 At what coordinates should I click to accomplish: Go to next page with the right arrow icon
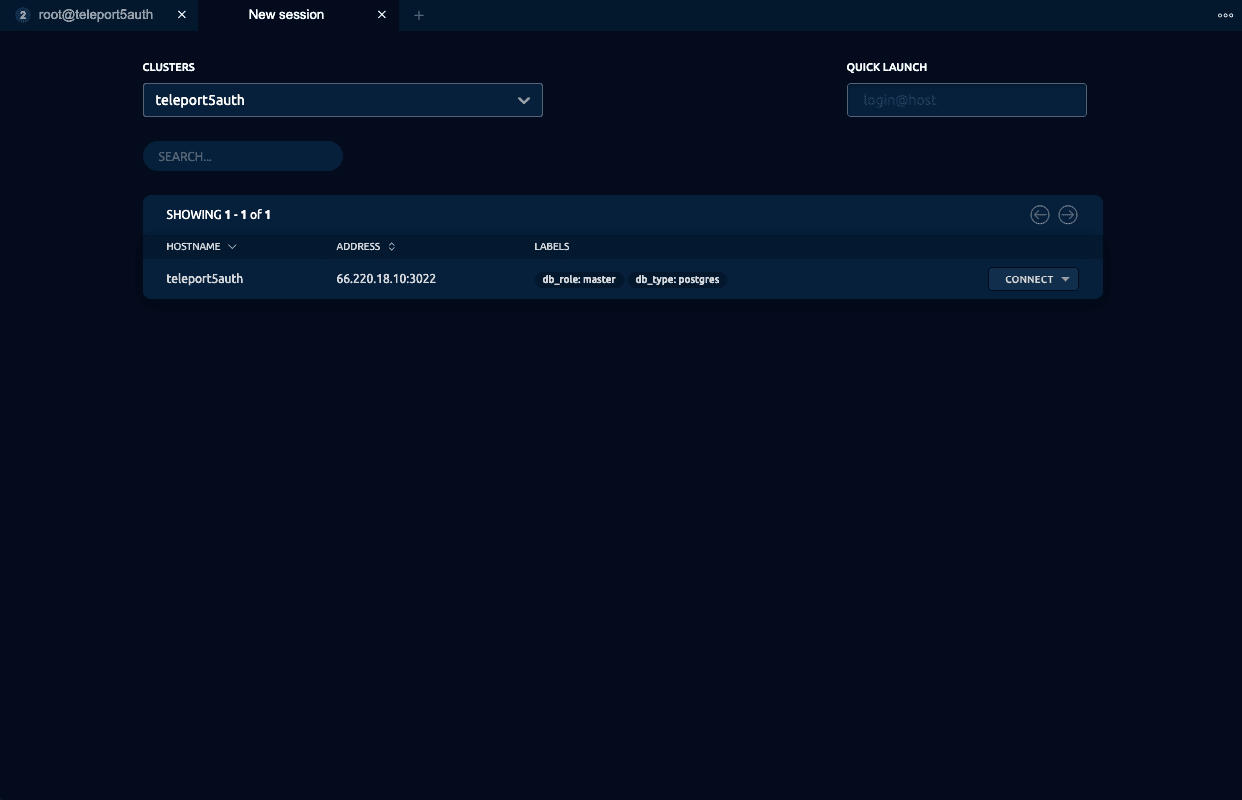coord(1068,214)
